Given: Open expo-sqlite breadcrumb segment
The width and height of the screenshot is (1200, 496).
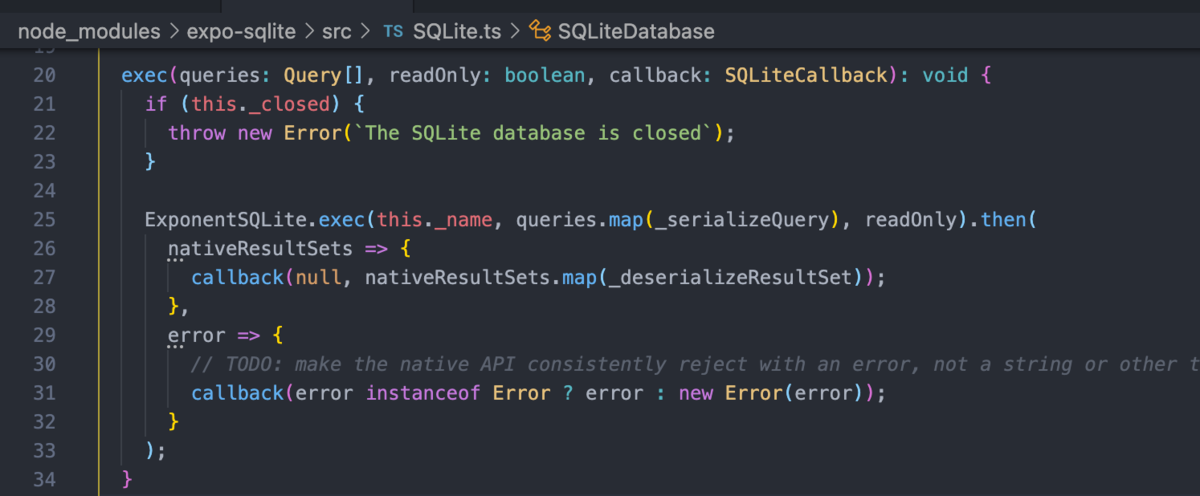Looking at the screenshot, I should [241, 31].
